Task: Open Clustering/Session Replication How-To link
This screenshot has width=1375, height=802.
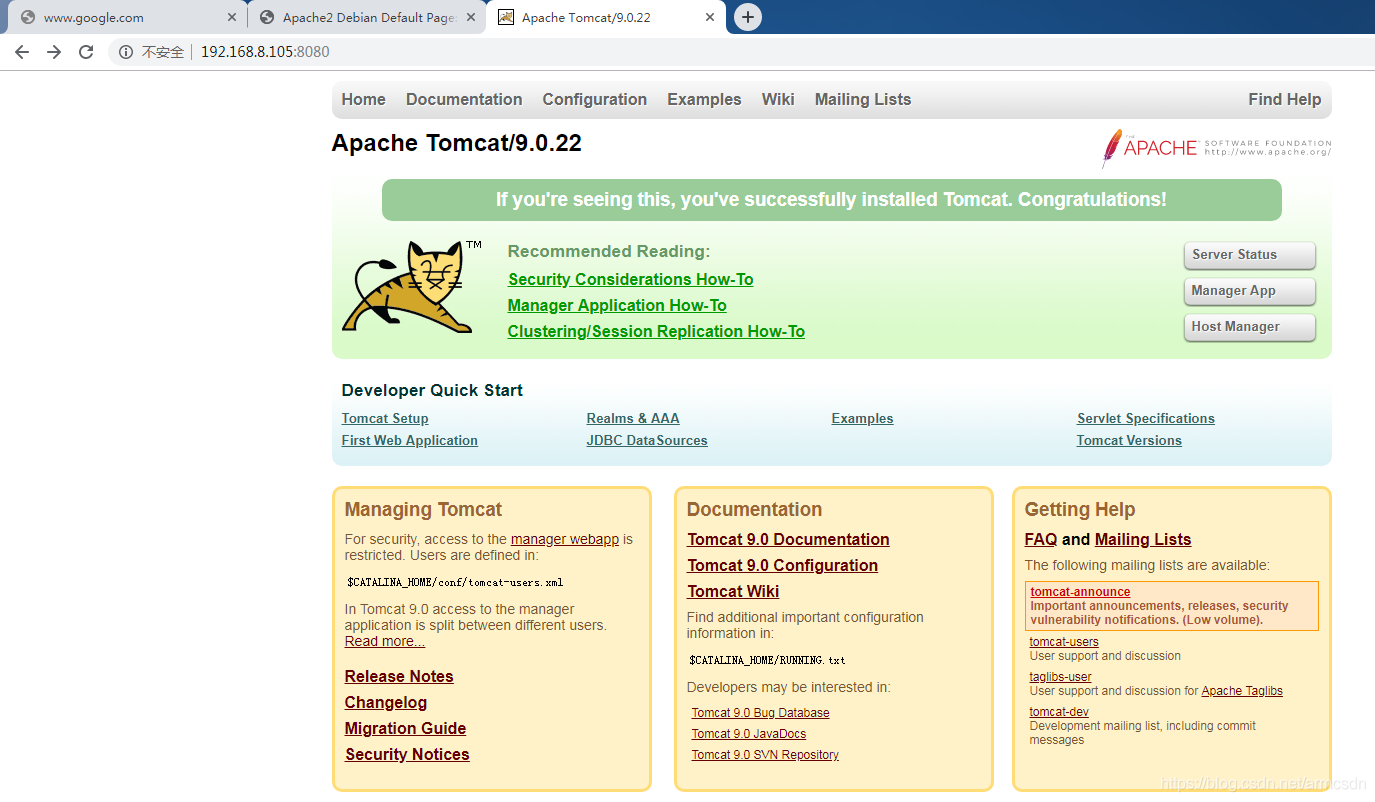Action: [656, 331]
